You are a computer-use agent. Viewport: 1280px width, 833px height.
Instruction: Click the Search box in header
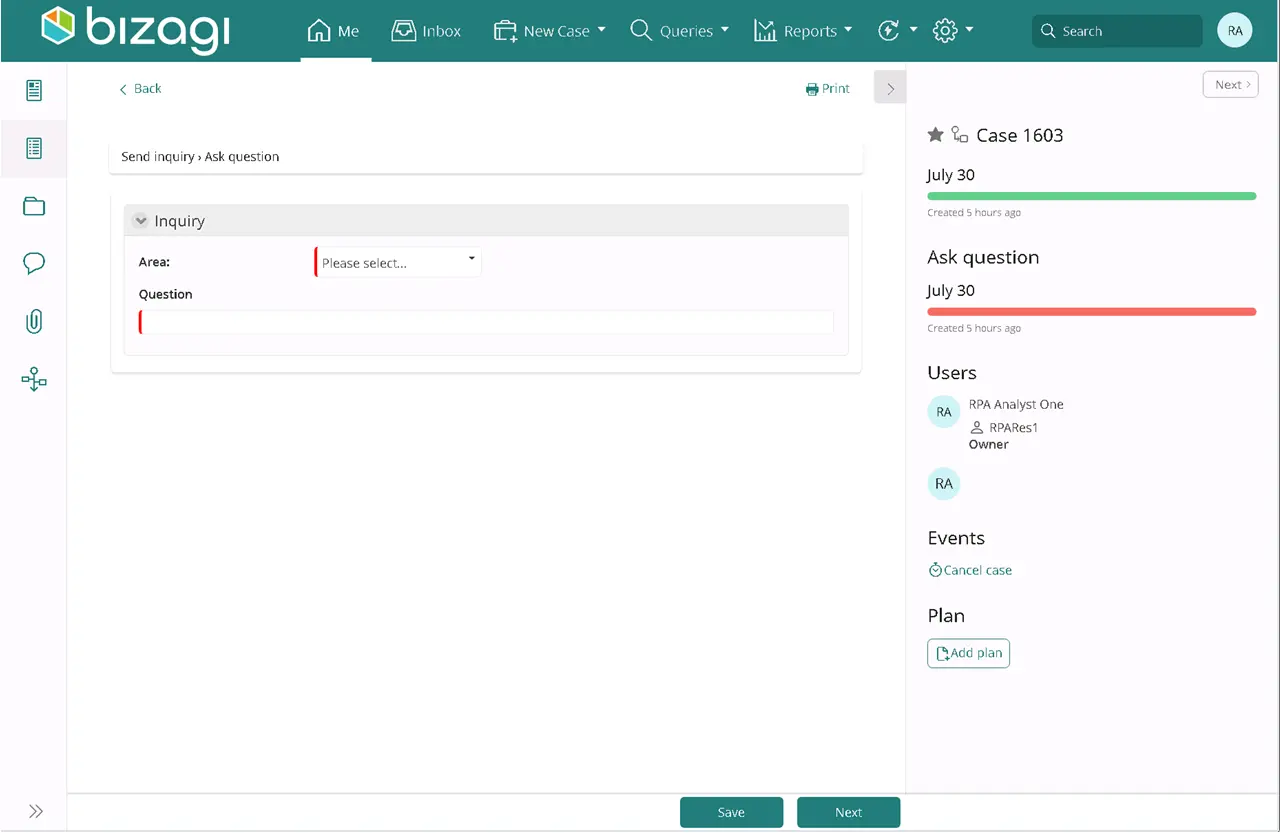point(1117,31)
